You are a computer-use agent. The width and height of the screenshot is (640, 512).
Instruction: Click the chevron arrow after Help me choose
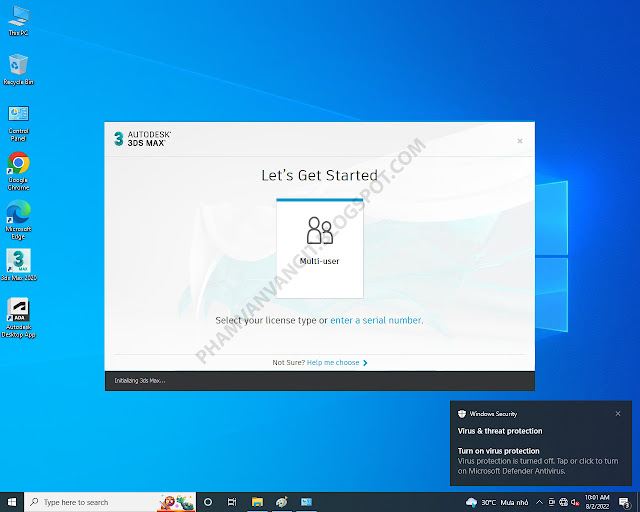click(x=365, y=363)
